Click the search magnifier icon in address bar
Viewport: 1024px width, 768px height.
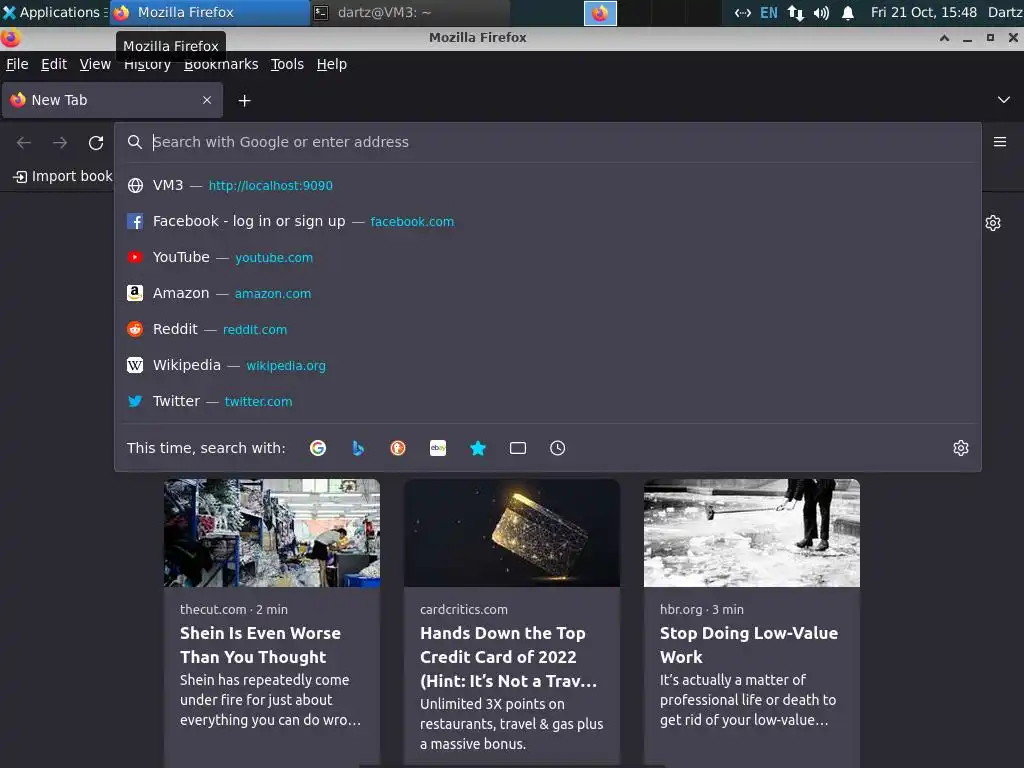[135, 142]
